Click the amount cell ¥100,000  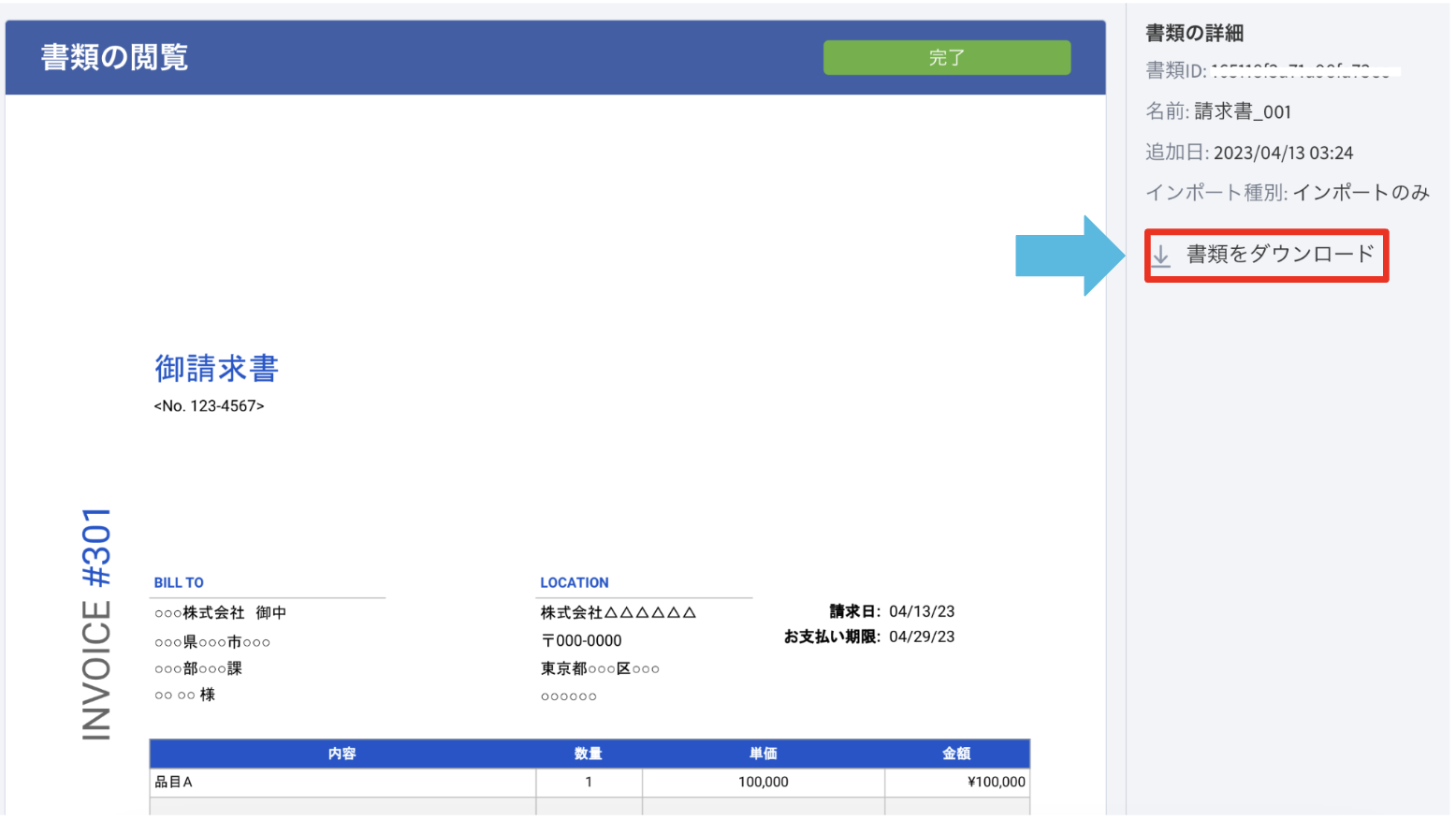[x=957, y=783]
